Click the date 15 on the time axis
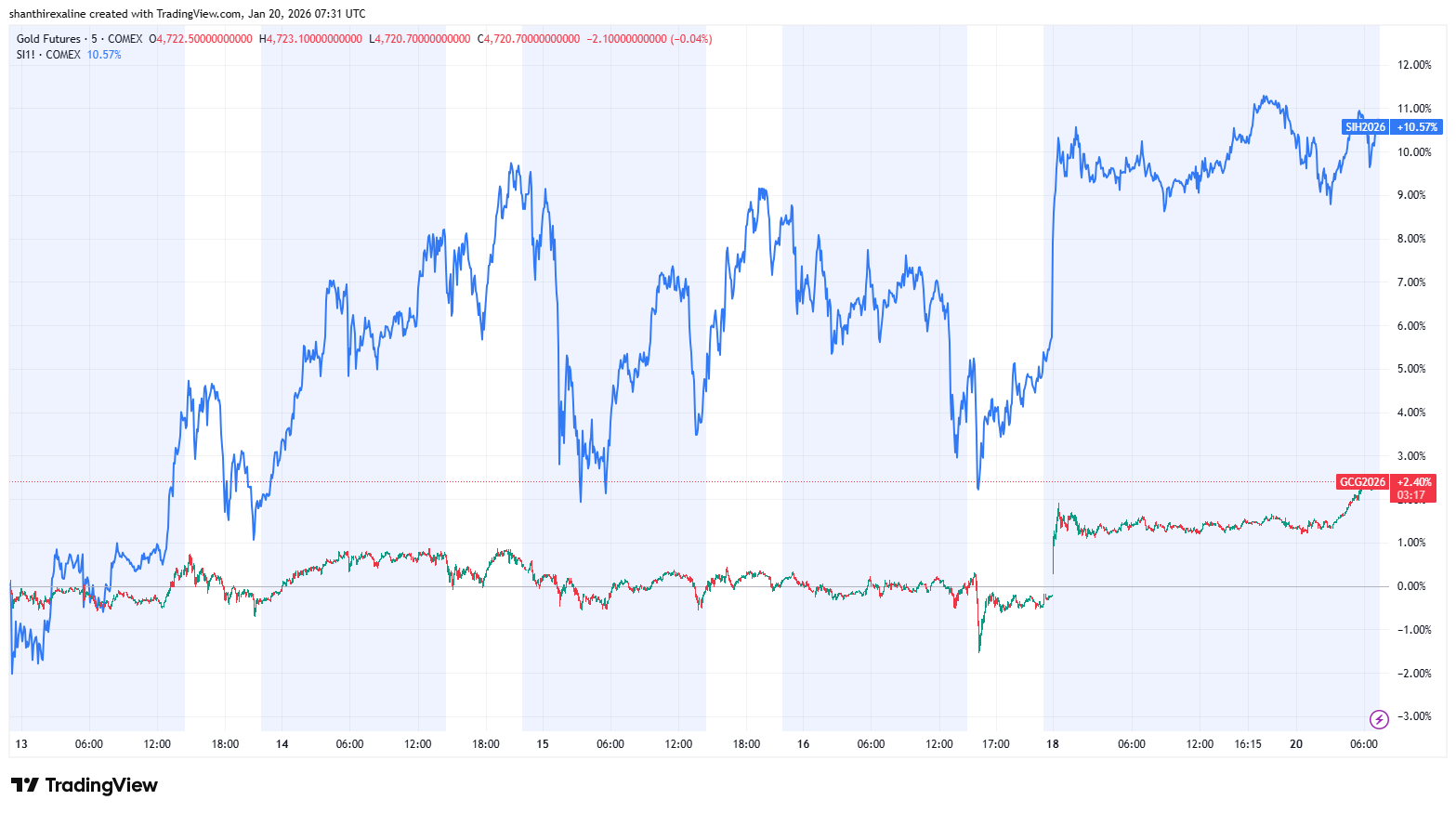This screenshot has height=813, width=1456. tap(543, 744)
